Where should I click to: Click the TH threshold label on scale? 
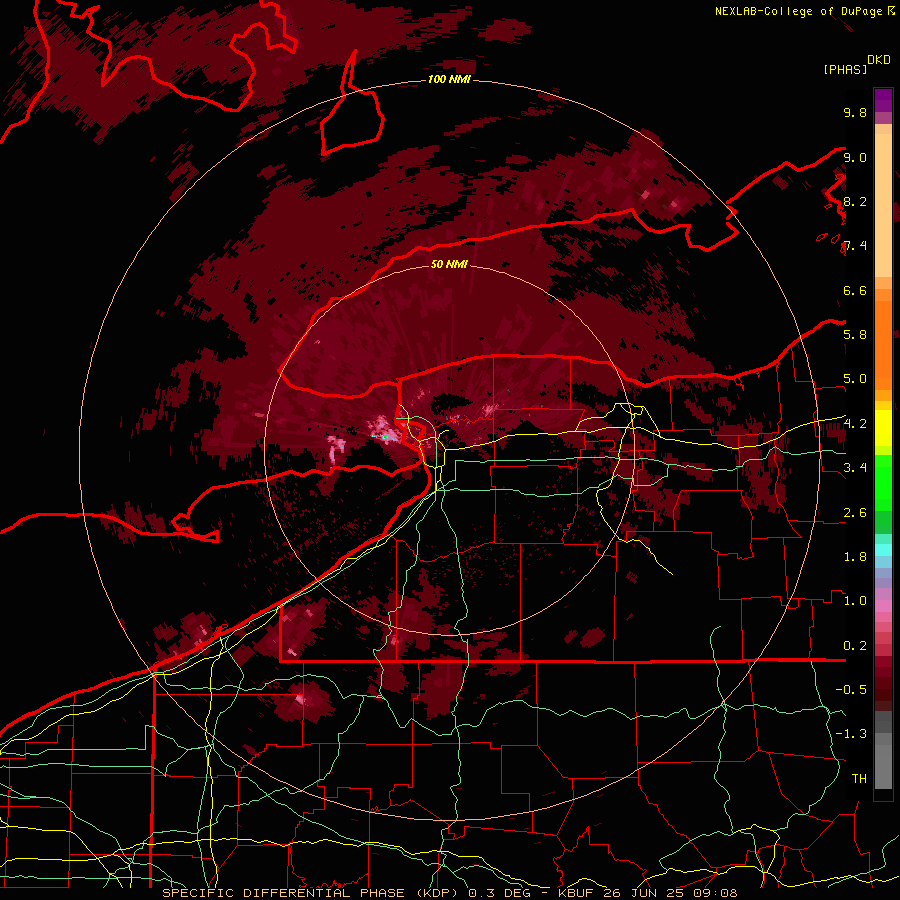point(859,778)
